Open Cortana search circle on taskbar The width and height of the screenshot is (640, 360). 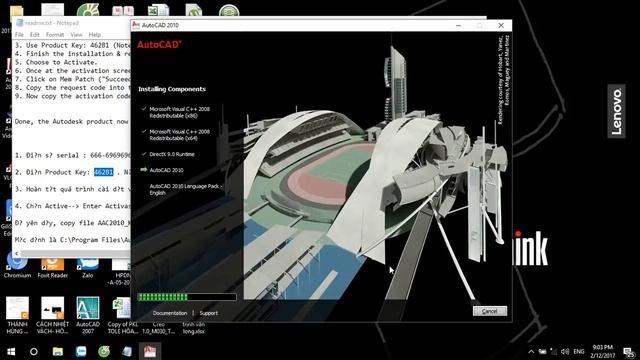coord(34,351)
